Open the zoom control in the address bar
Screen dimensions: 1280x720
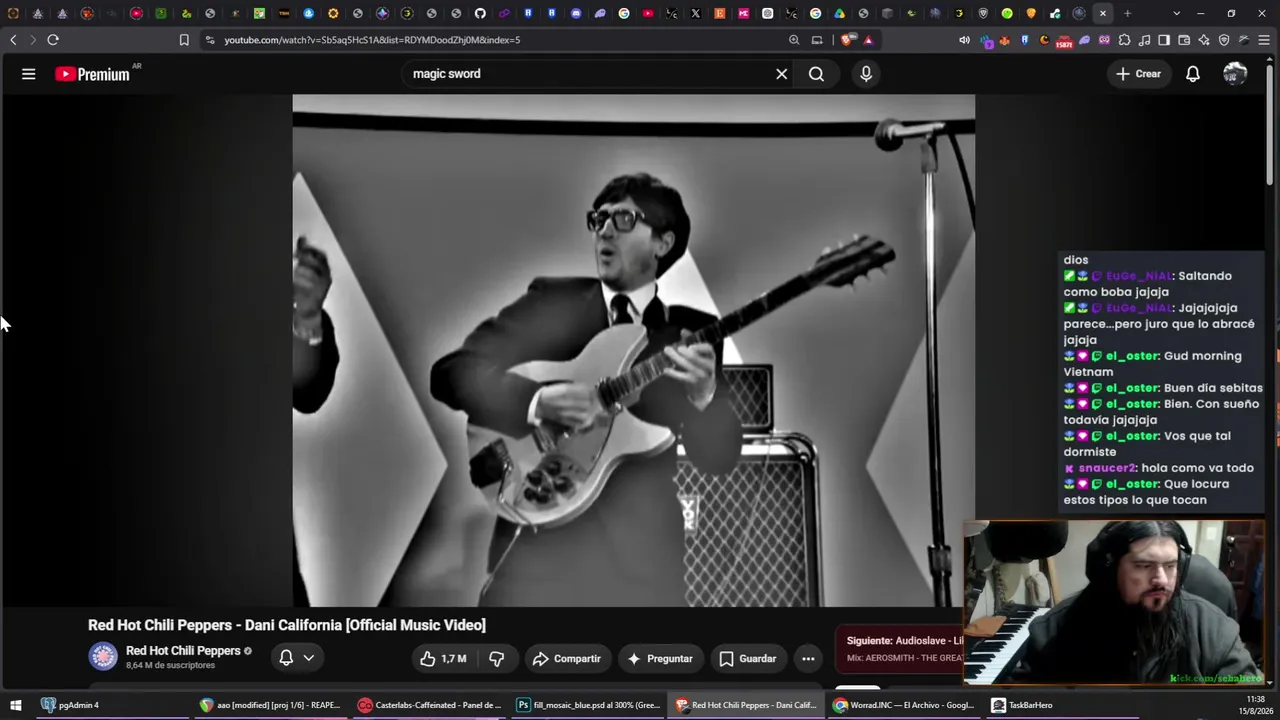pos(794,40)
